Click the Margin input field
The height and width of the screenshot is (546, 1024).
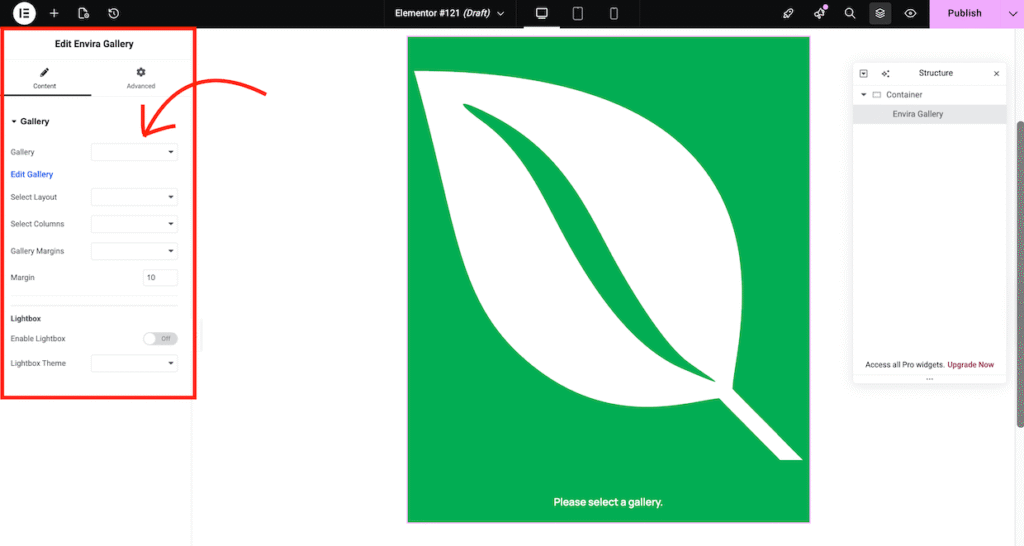(160, 278)
